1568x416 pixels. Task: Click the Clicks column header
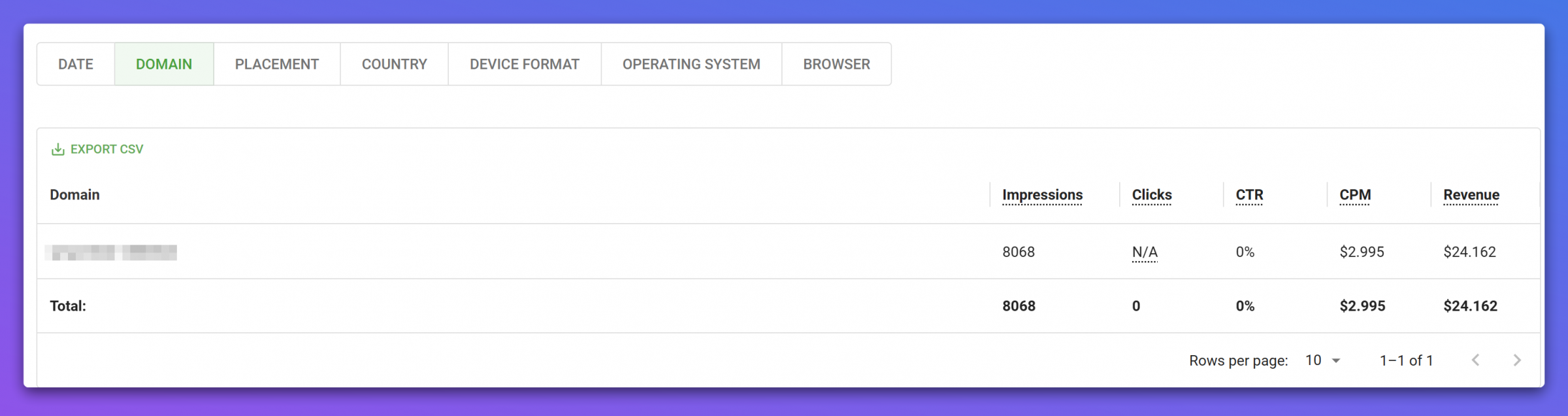point(1152,195)
